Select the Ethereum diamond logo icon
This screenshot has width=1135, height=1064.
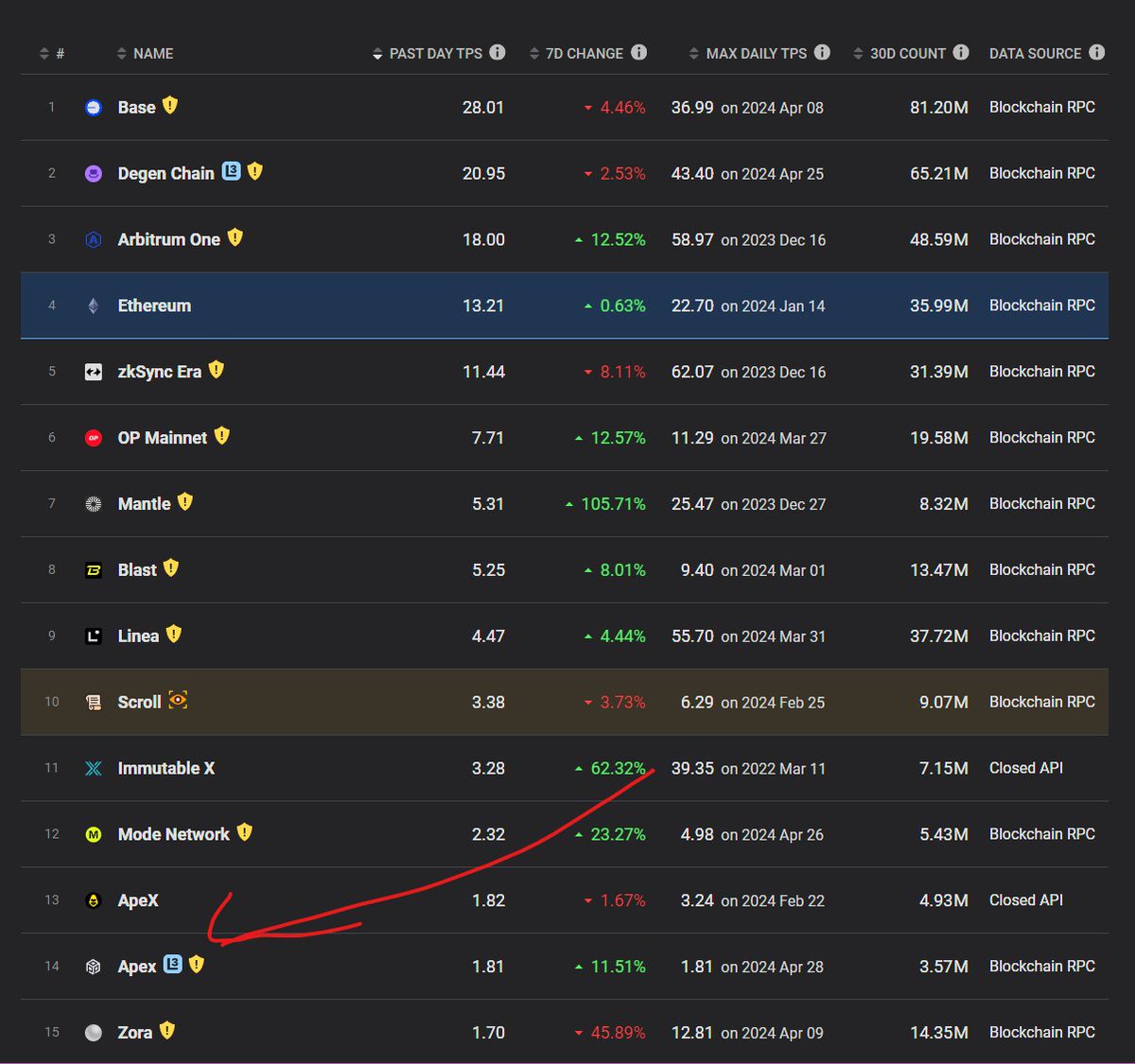coord(93,305)
